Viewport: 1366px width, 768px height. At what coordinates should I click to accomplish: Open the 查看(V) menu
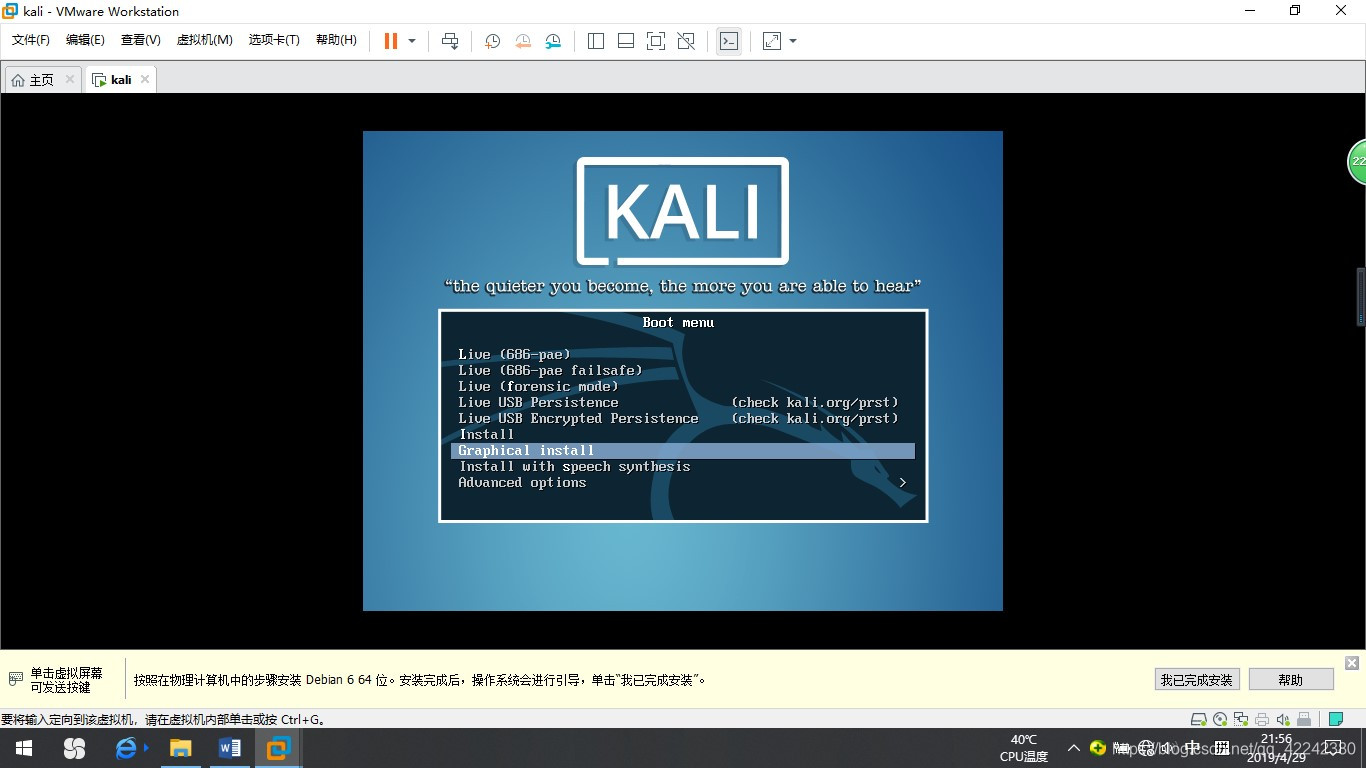pyautogui.click(x=141, y=40)
